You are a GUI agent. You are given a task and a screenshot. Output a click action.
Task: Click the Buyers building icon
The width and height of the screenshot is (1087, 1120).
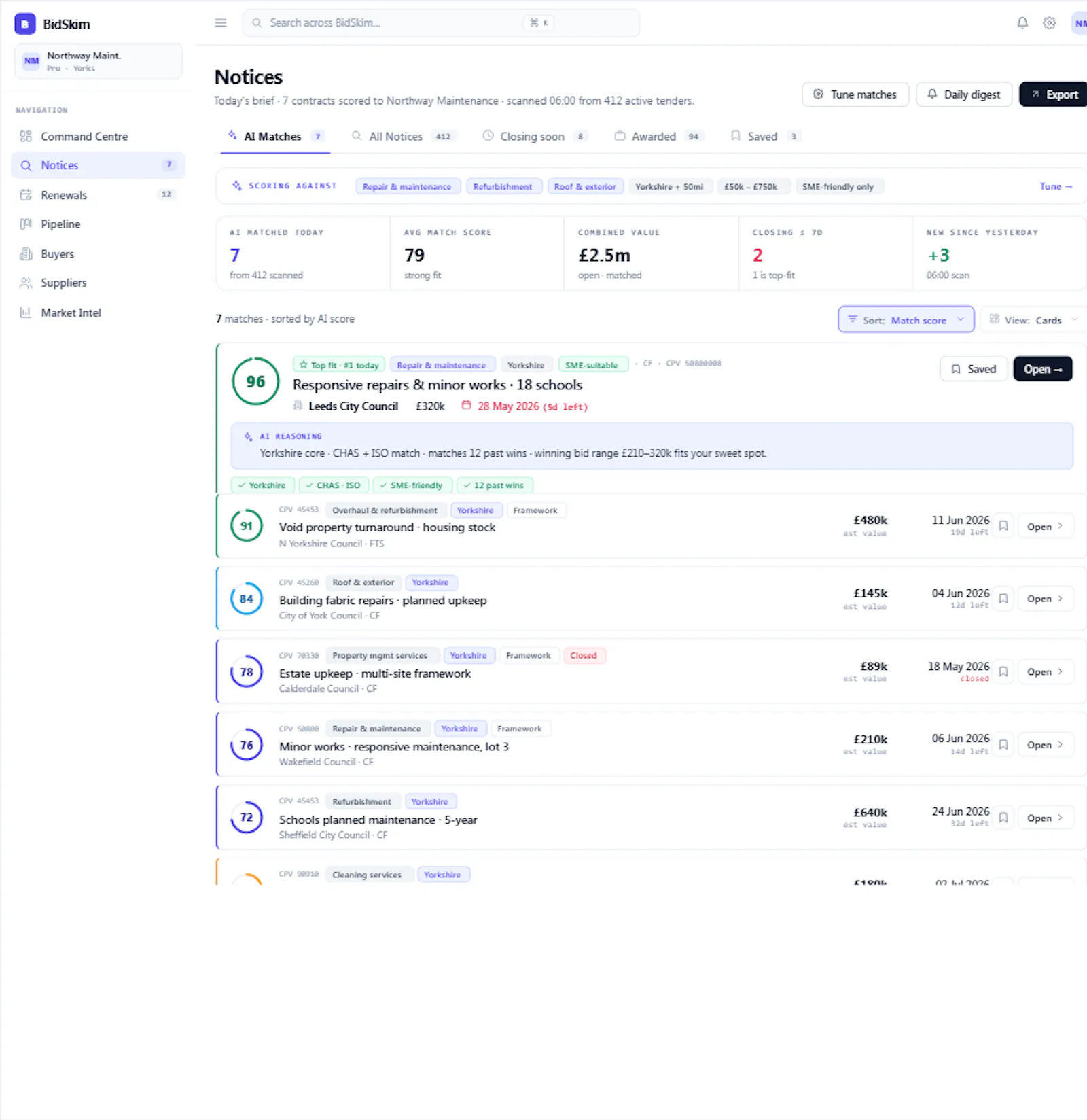coord(26,254)
